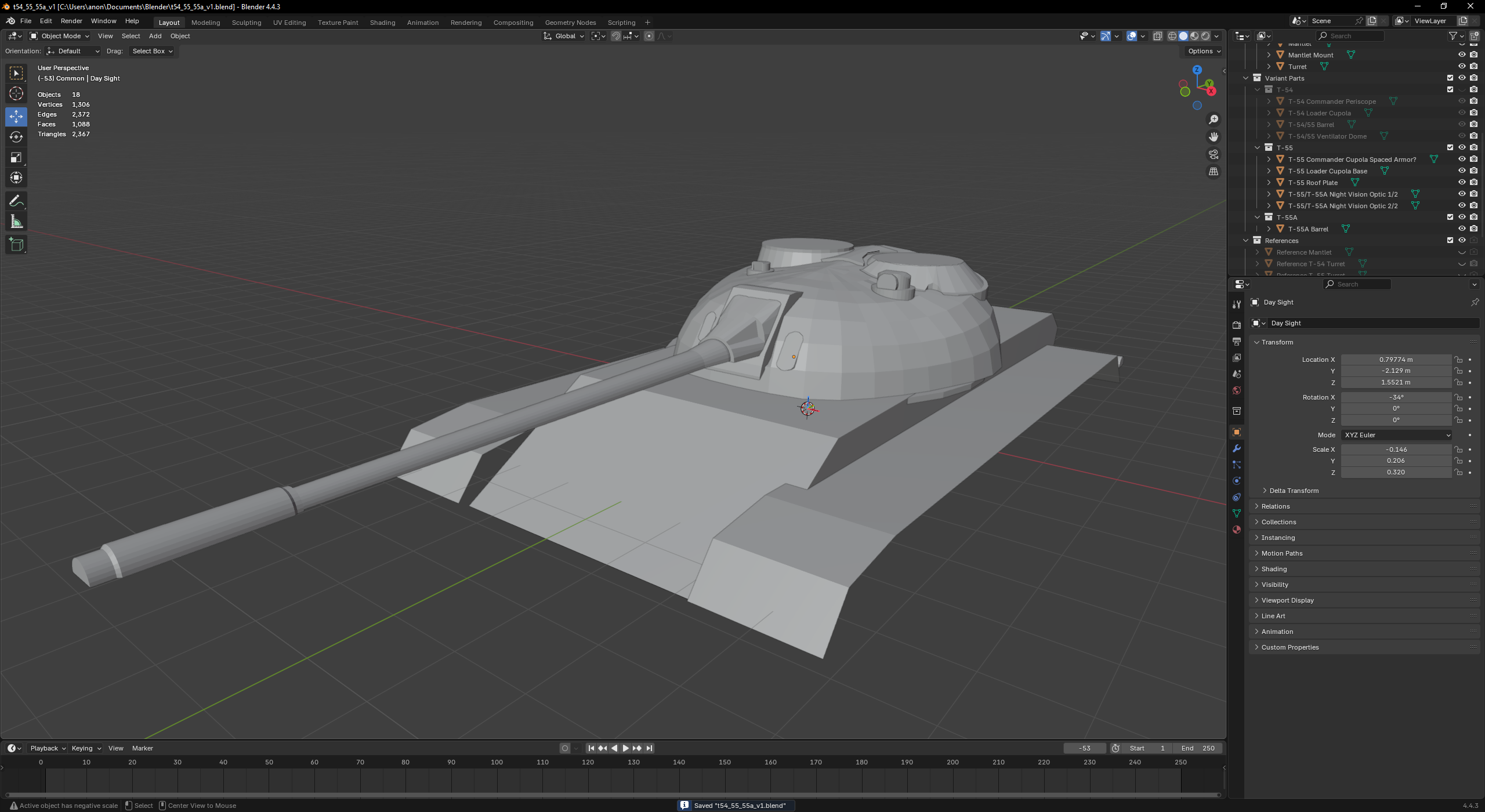The width and height of the screenshot is (1485, 812).
Task: Hide T-55 Roof Plate in viewport
Action: (x=1462, y=182)
